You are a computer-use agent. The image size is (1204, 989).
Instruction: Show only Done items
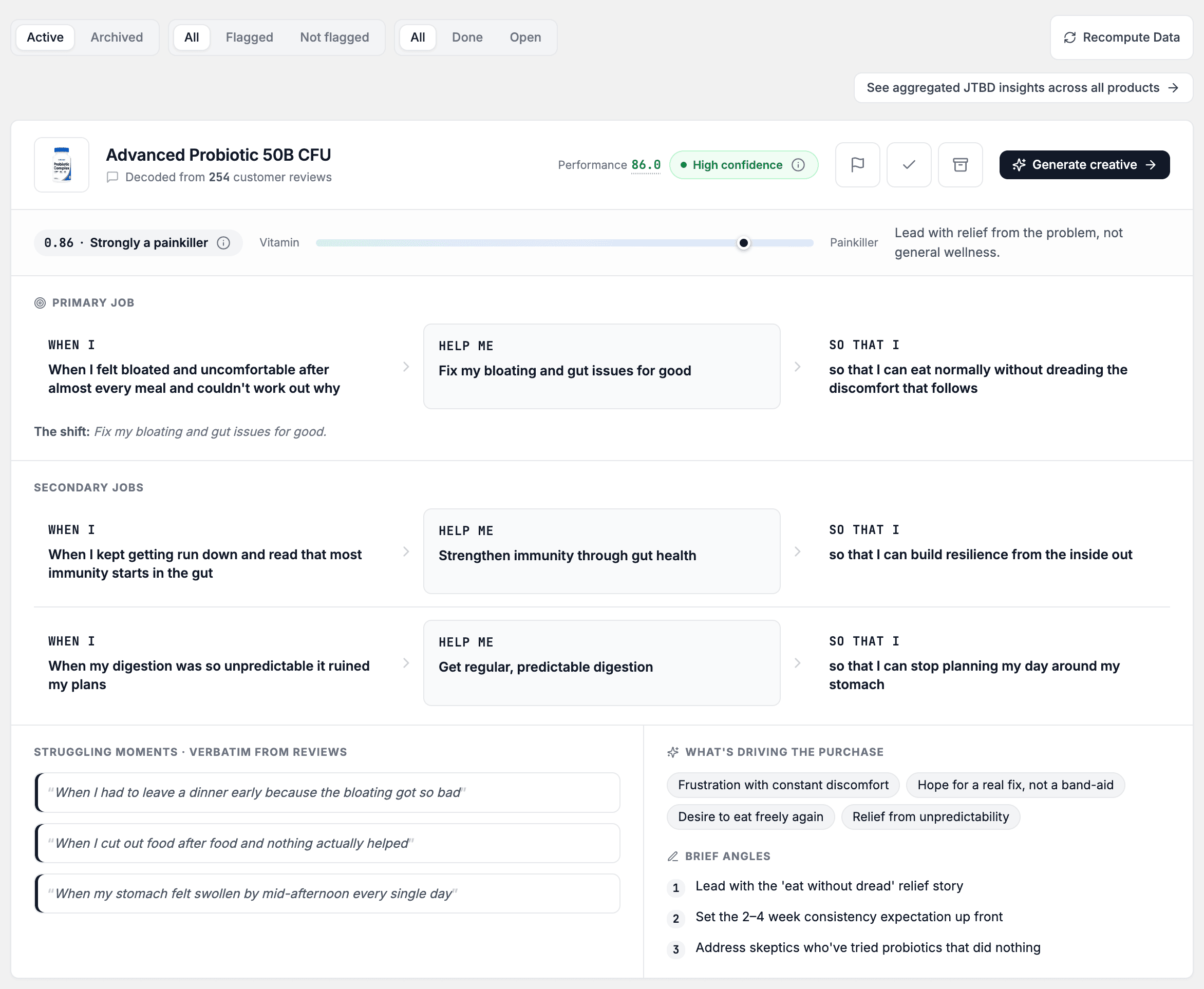(x=467, y=37)
